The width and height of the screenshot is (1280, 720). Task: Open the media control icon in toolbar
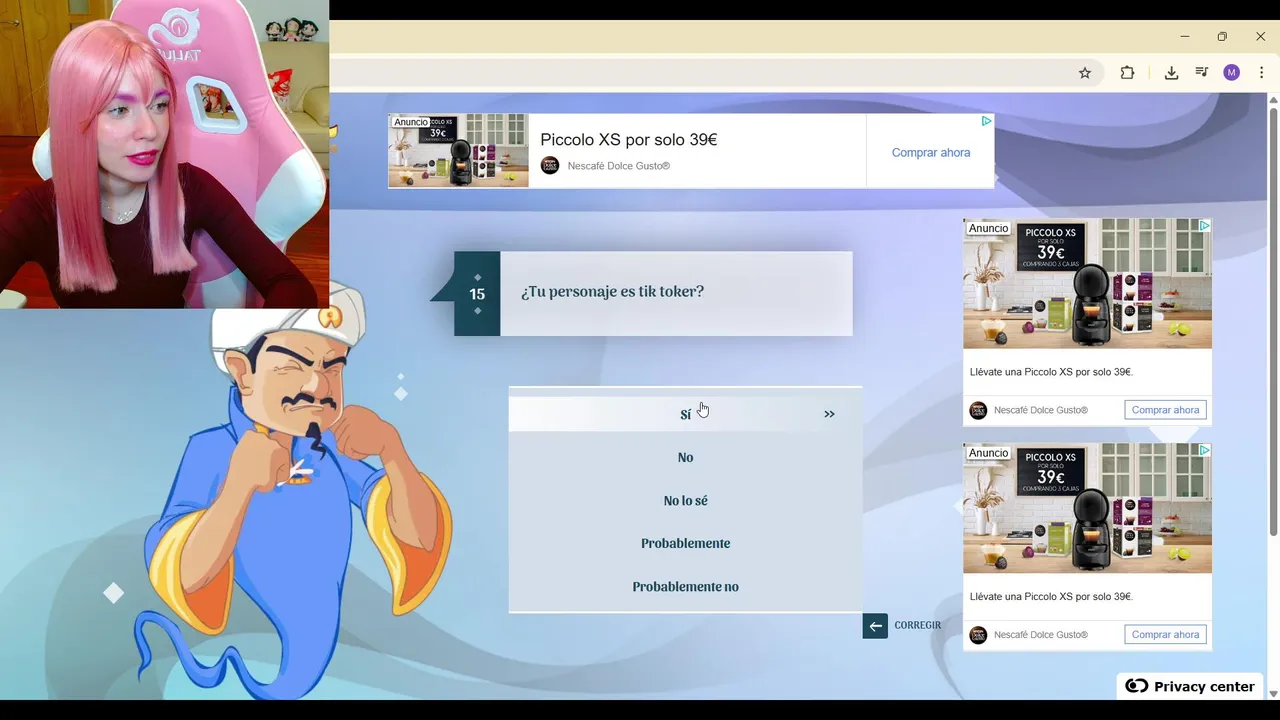[x=1202, y=73]
